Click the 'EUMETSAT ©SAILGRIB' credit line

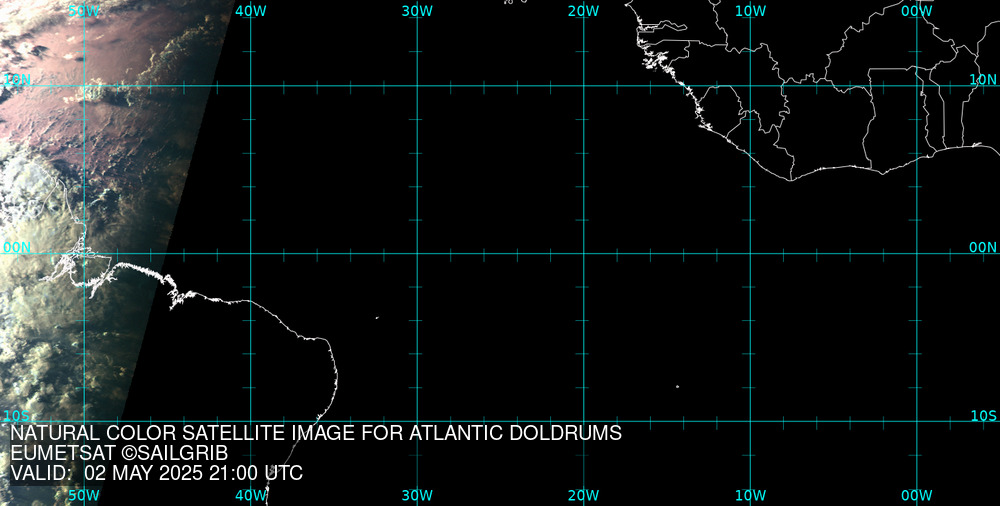coord(119,453)
